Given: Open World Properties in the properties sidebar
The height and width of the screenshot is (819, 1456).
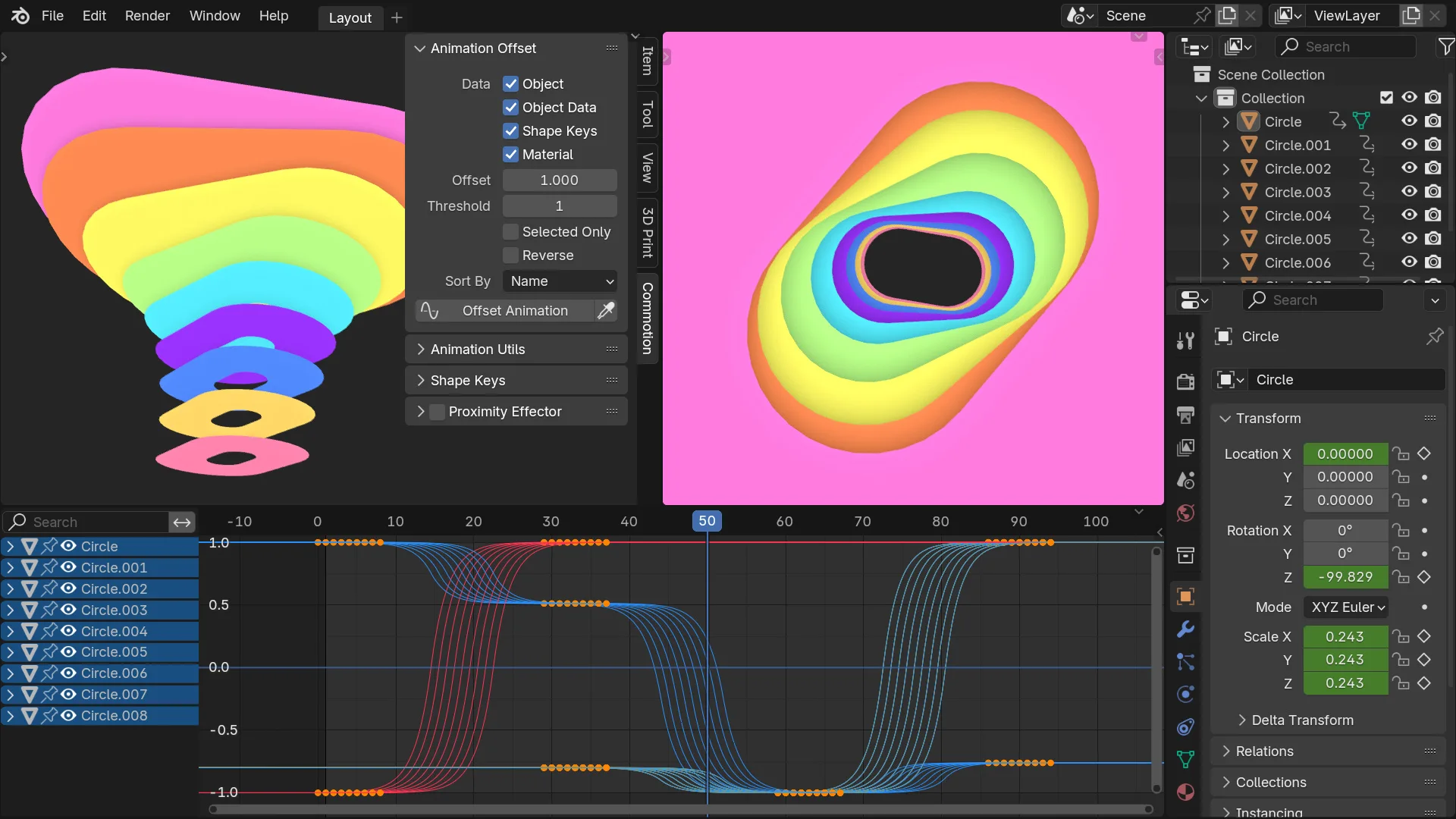Looking at the screenshot, I should click(1185, 513).
